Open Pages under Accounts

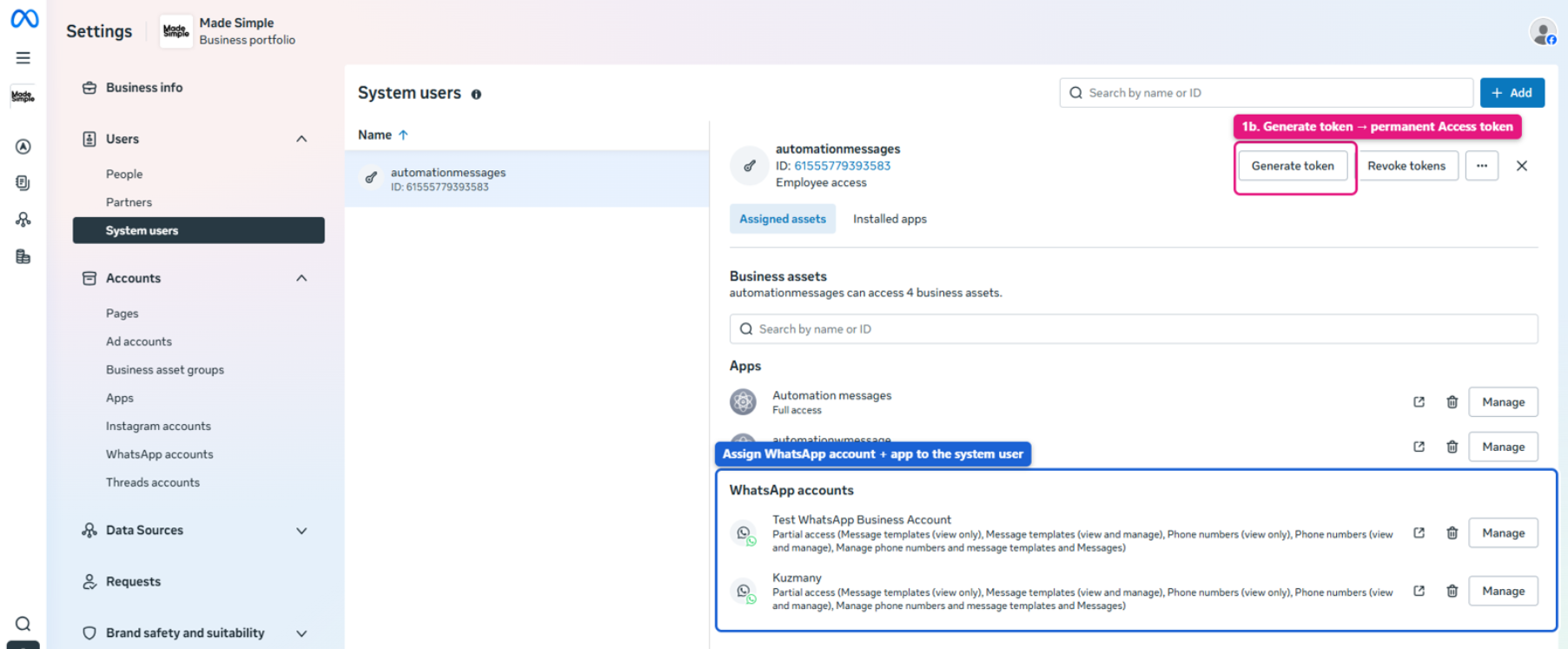[x=122, y=314]
